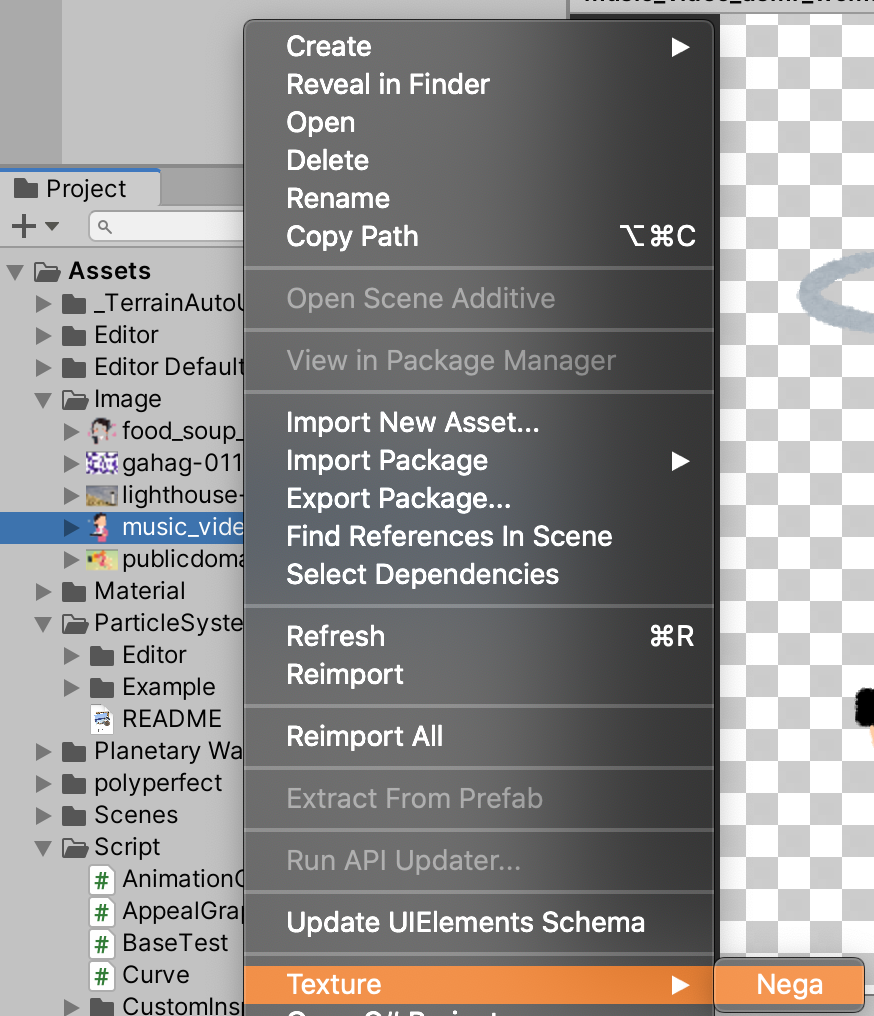Select the Curve script name
The width and height of the screenshot is (874, 1016).
pos(155,975)
